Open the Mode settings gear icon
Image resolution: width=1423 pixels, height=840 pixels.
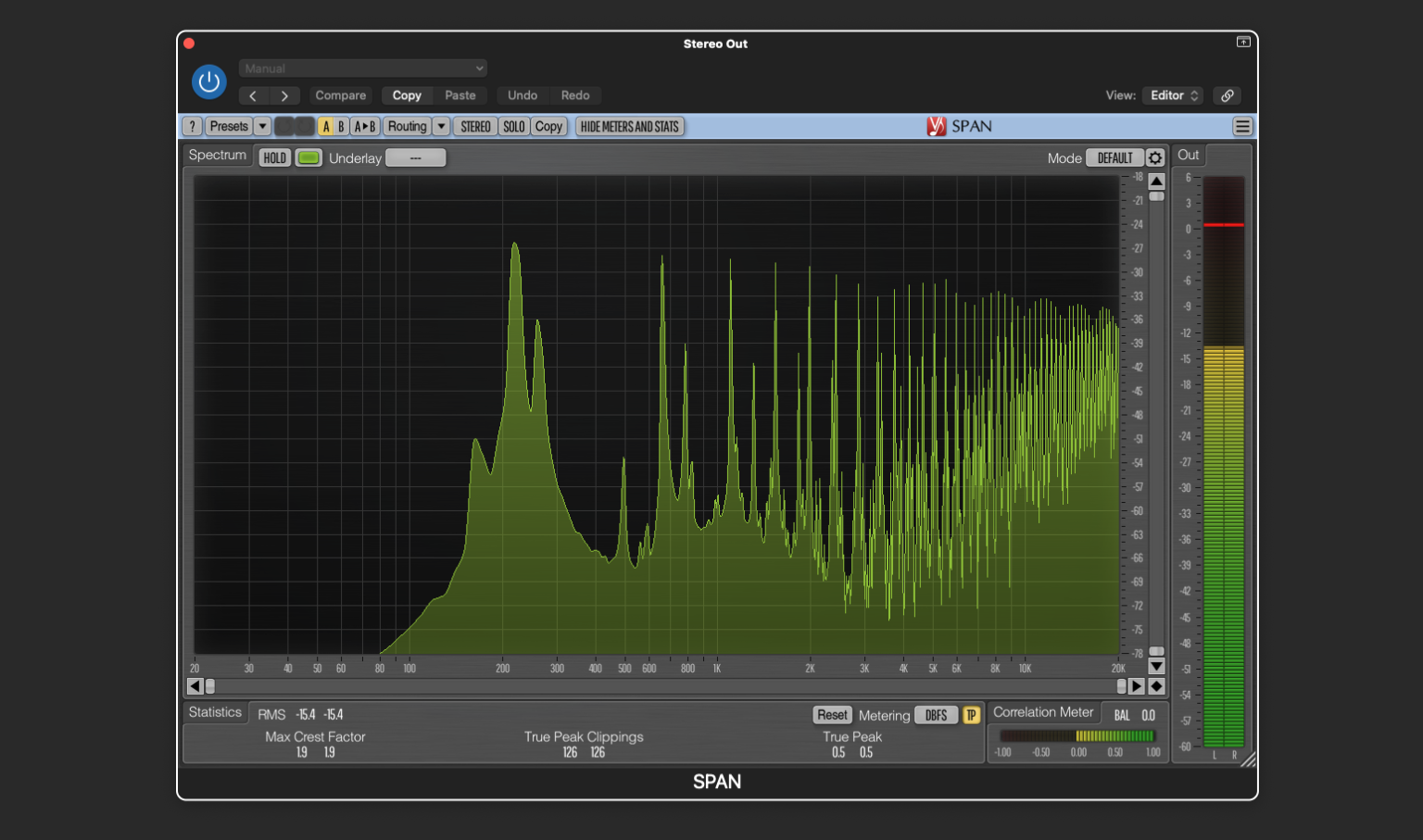click(x=1155, y=157)
